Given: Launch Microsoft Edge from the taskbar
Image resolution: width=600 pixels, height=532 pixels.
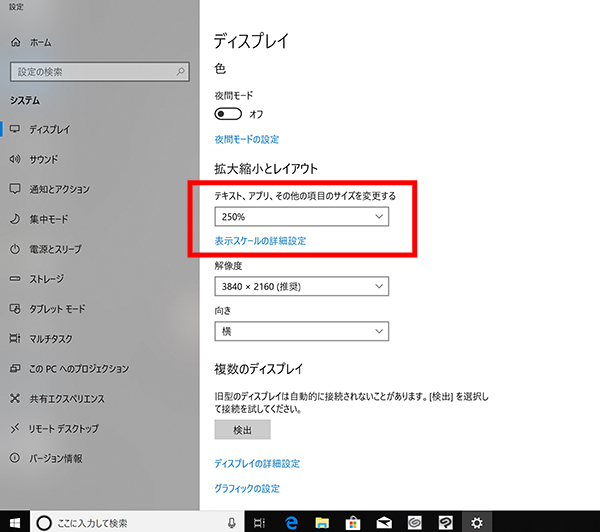Looking at the screenshot, I should coord(291,523).
